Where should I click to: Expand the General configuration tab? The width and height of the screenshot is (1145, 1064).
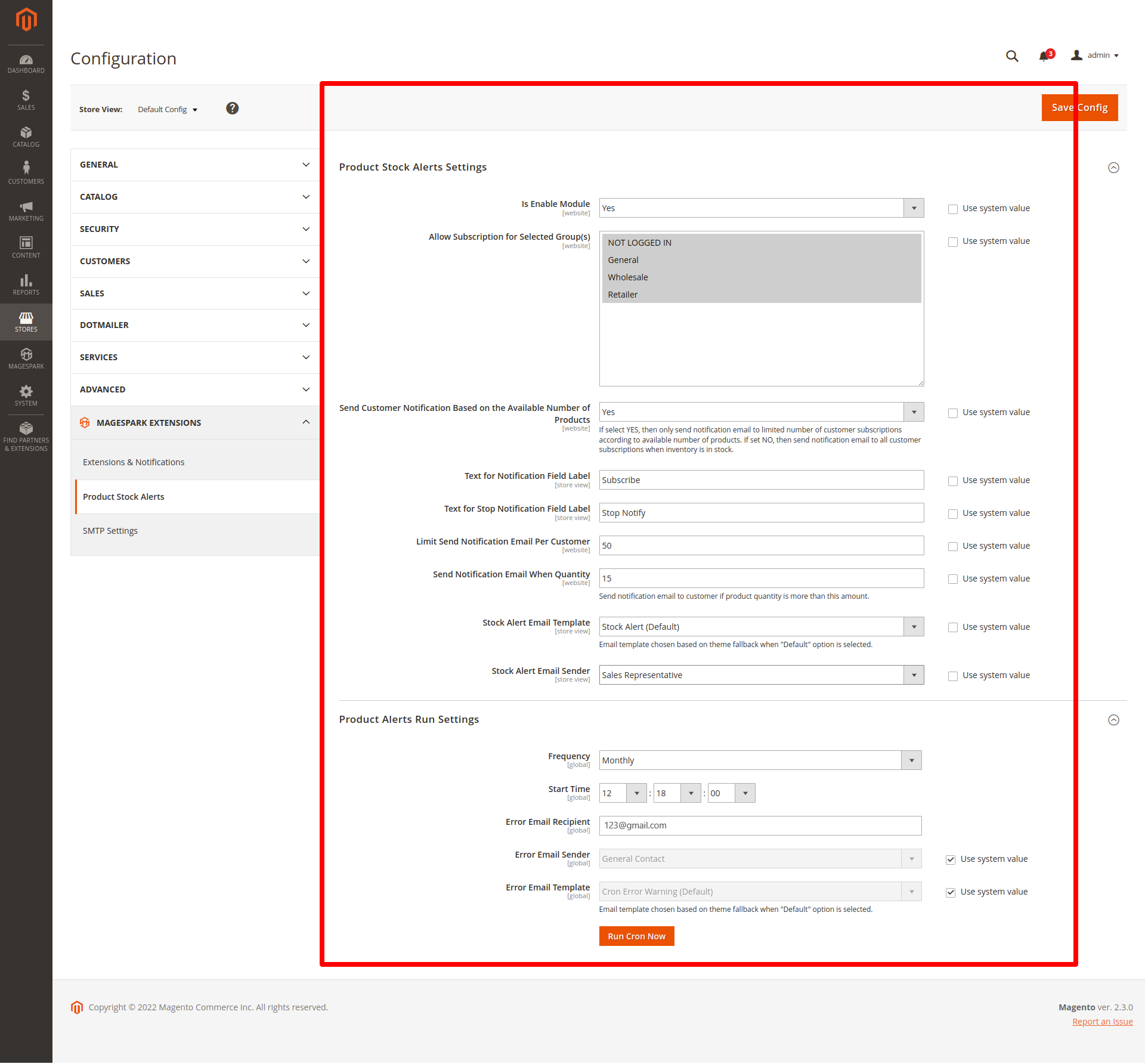tap(195, 165)
